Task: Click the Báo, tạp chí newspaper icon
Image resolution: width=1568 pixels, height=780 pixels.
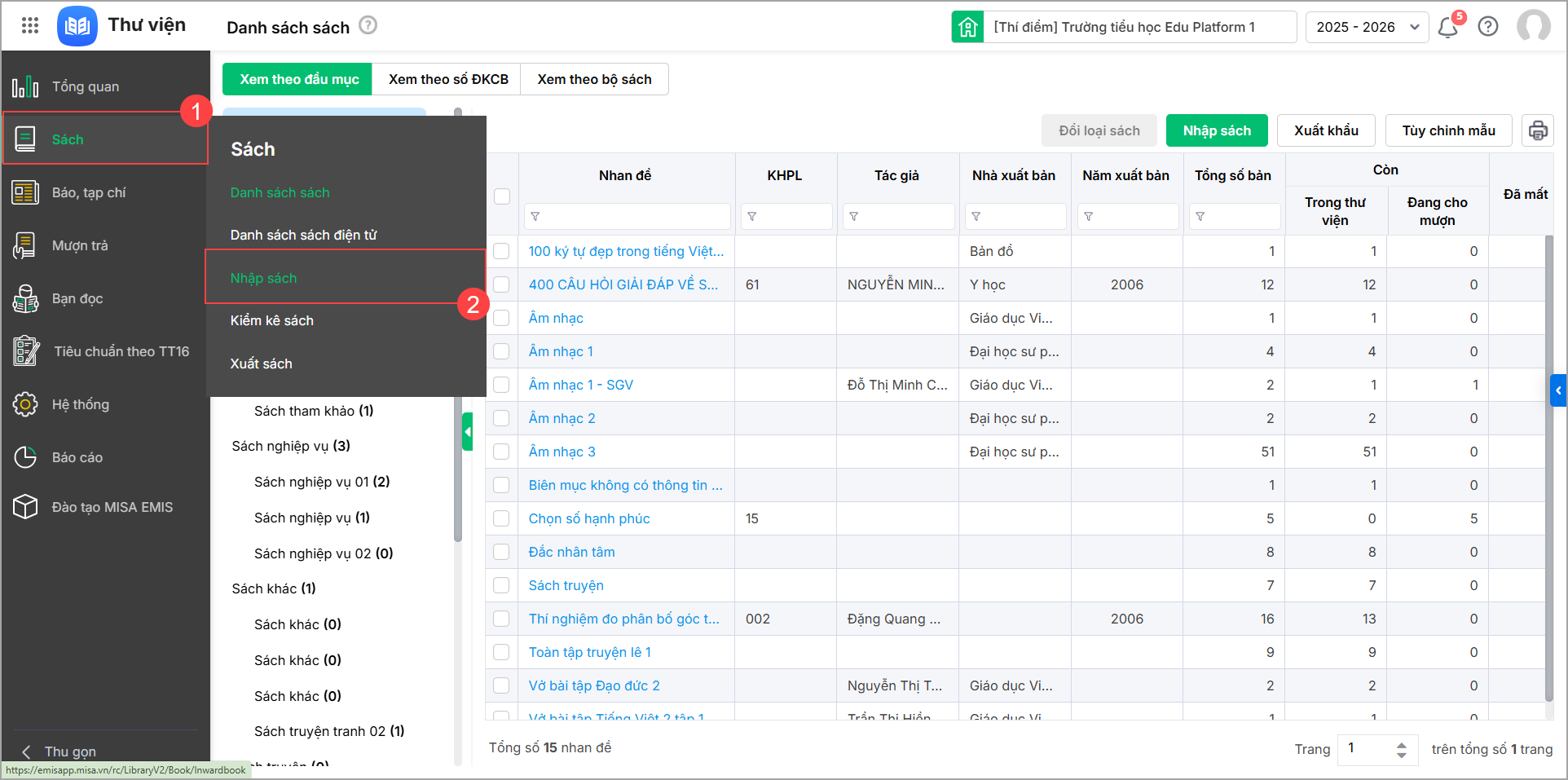Action: coord(25,192)
